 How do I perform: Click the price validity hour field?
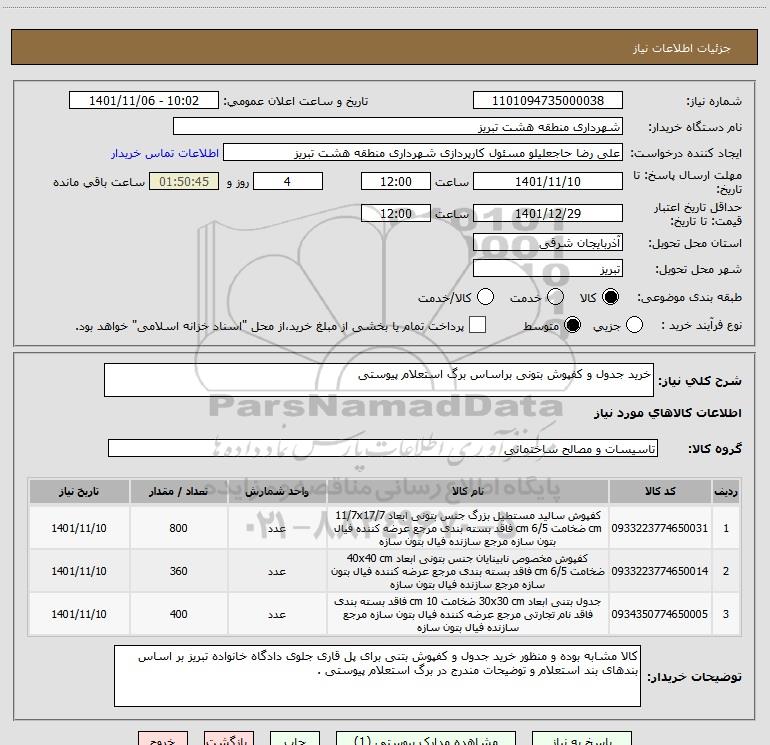click(396, 214)
